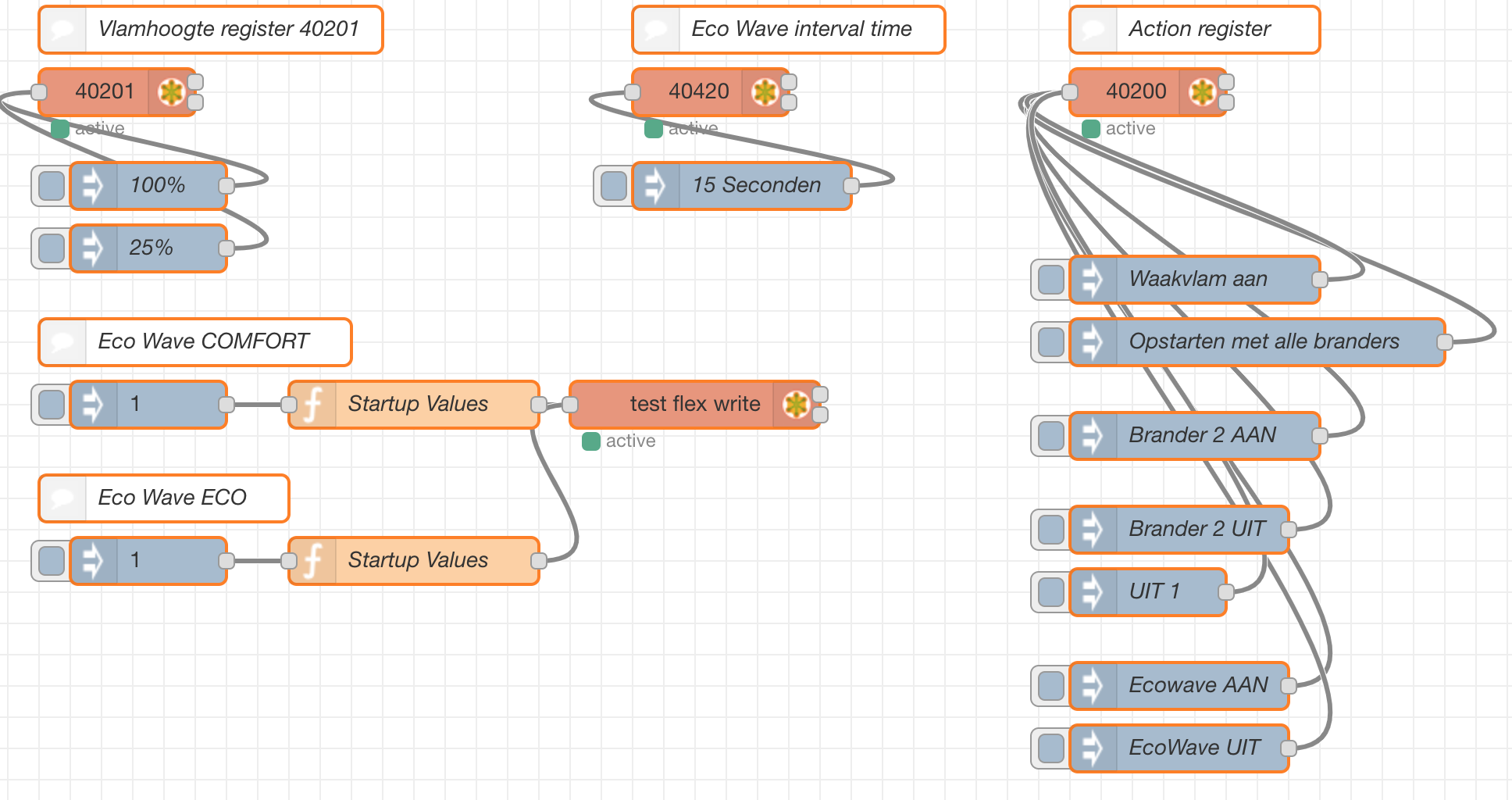Screen dimensions: 1512x800
Task: Click the Modbus icon on the 40420 node
Action: click(765, 92)
